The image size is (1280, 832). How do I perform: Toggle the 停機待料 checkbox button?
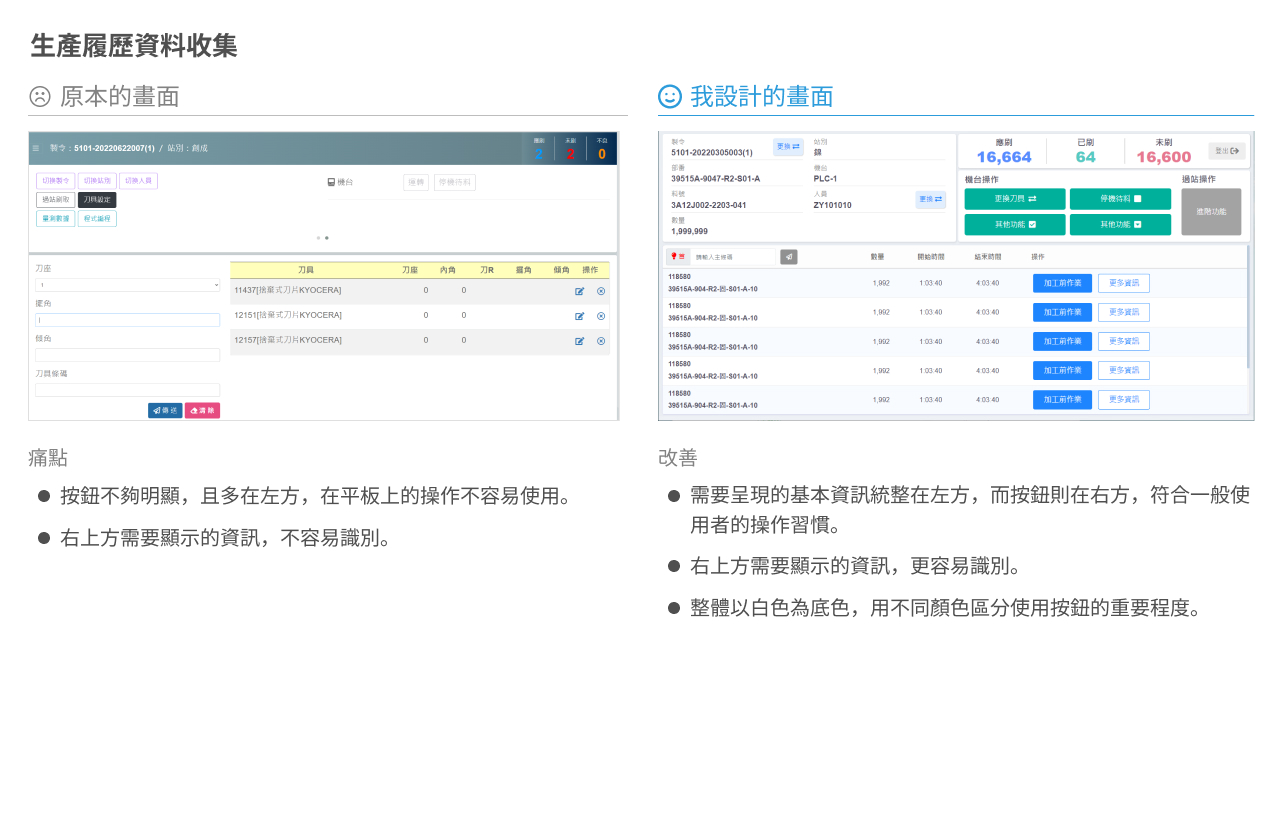click(x=1120, y=199)
